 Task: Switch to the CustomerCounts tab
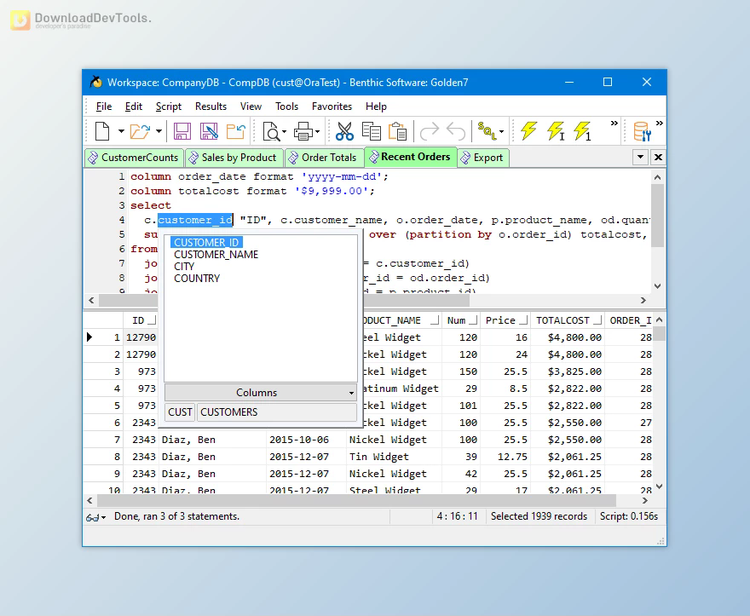click(134, 157)
